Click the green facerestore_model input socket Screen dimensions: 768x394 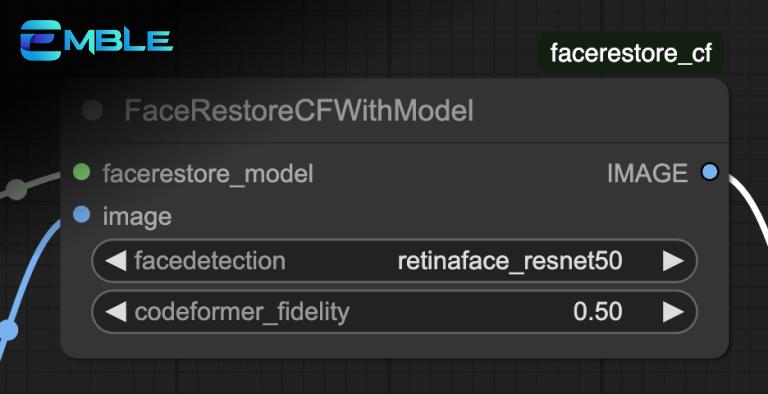pyautogui.click(x=81, y=172)
